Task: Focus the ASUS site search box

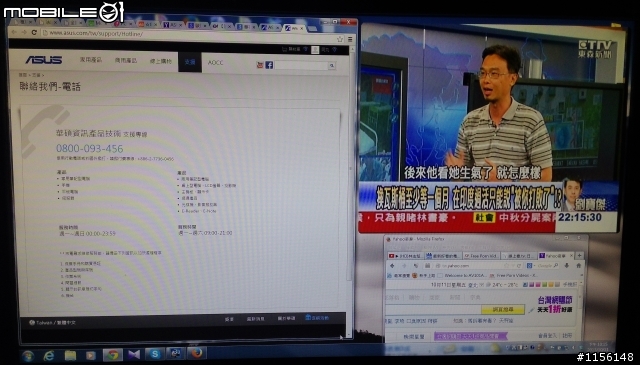Action: (x=302, y=65)
